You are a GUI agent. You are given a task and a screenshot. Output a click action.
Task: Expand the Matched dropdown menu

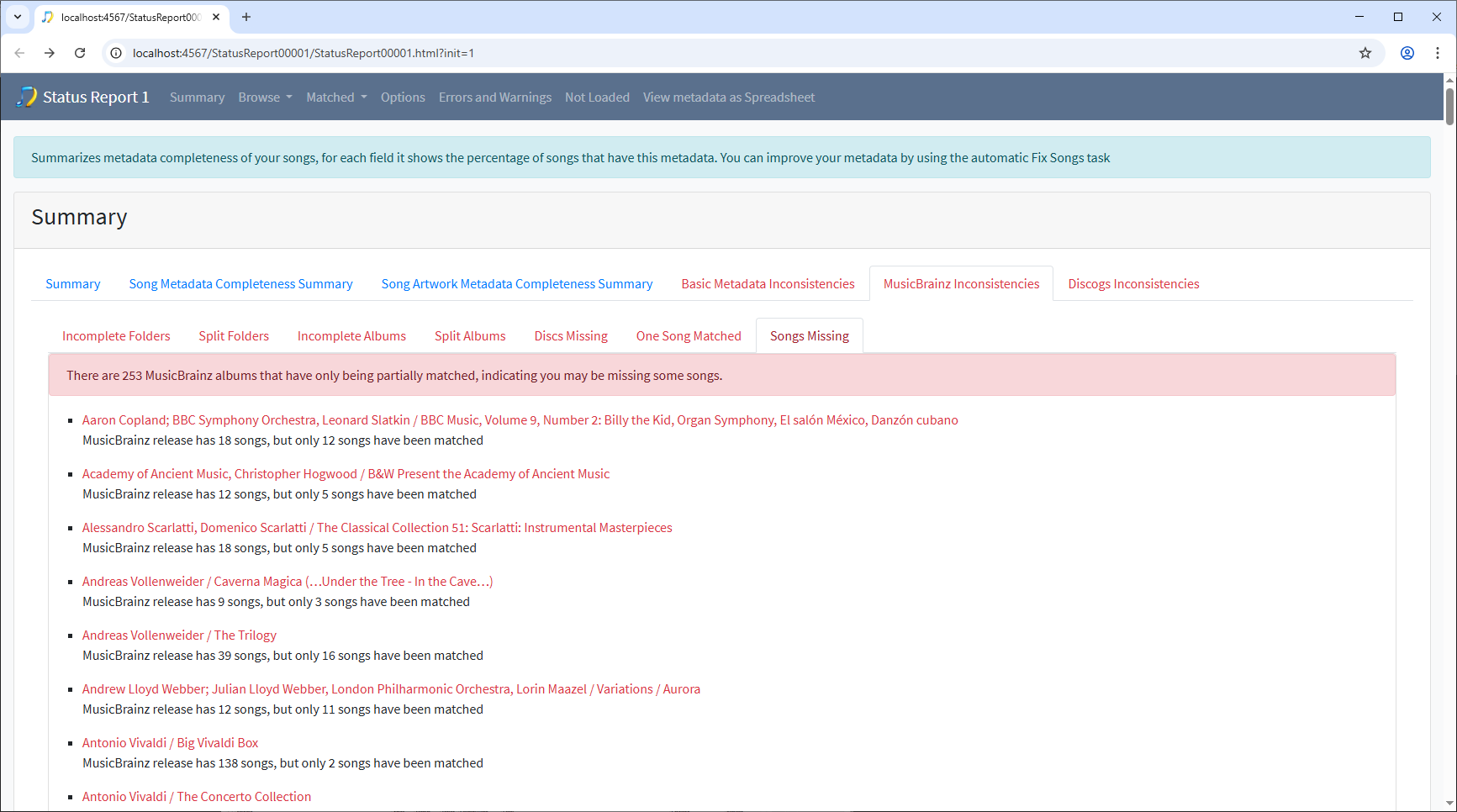tap(336, 98)
